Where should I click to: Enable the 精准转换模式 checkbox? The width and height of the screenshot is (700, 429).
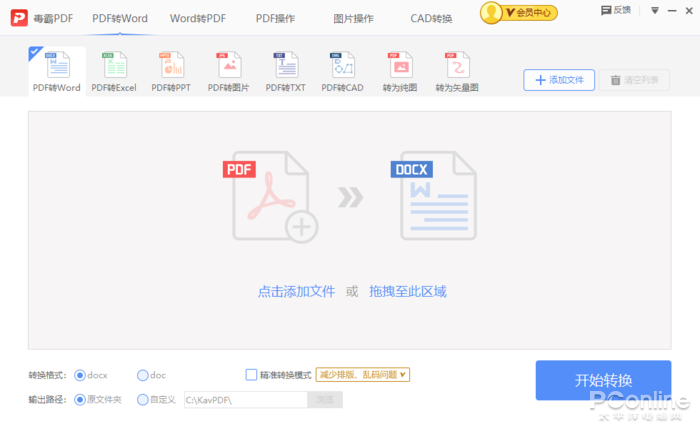pos(251,375)
